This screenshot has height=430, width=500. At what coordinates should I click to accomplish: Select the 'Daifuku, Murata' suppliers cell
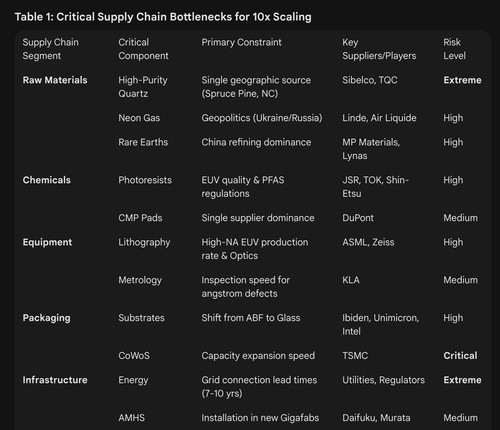point(376,418)
